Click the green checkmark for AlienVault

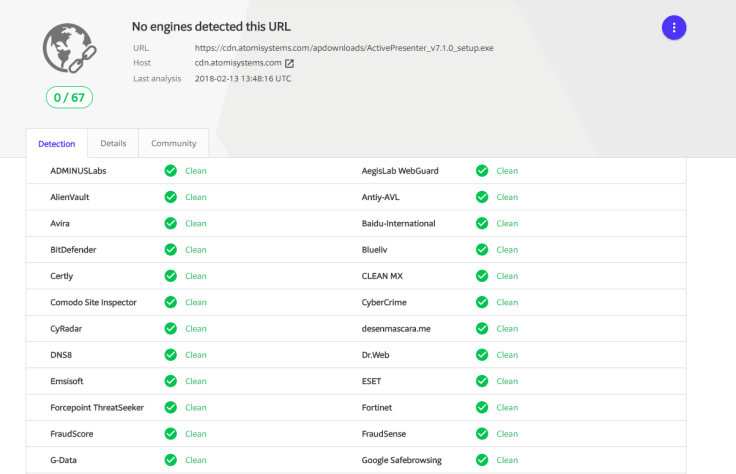click(171, 197)
